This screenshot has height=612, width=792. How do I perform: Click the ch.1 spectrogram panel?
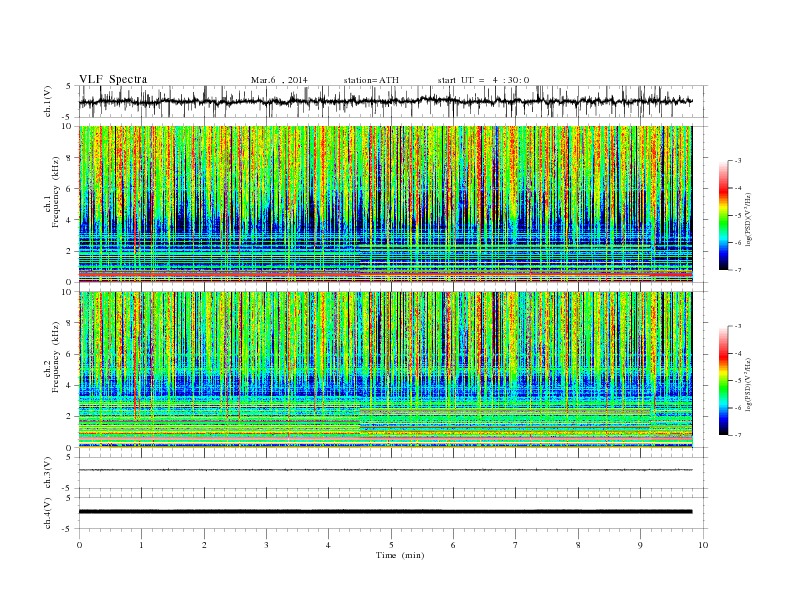[x=386, y=204]
